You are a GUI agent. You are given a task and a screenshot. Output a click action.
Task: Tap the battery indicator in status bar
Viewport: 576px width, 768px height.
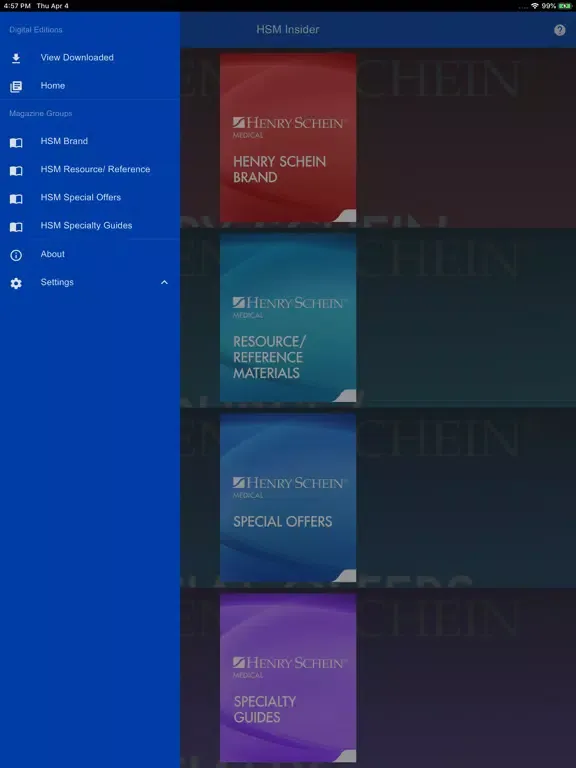click(x=565, y=6)
